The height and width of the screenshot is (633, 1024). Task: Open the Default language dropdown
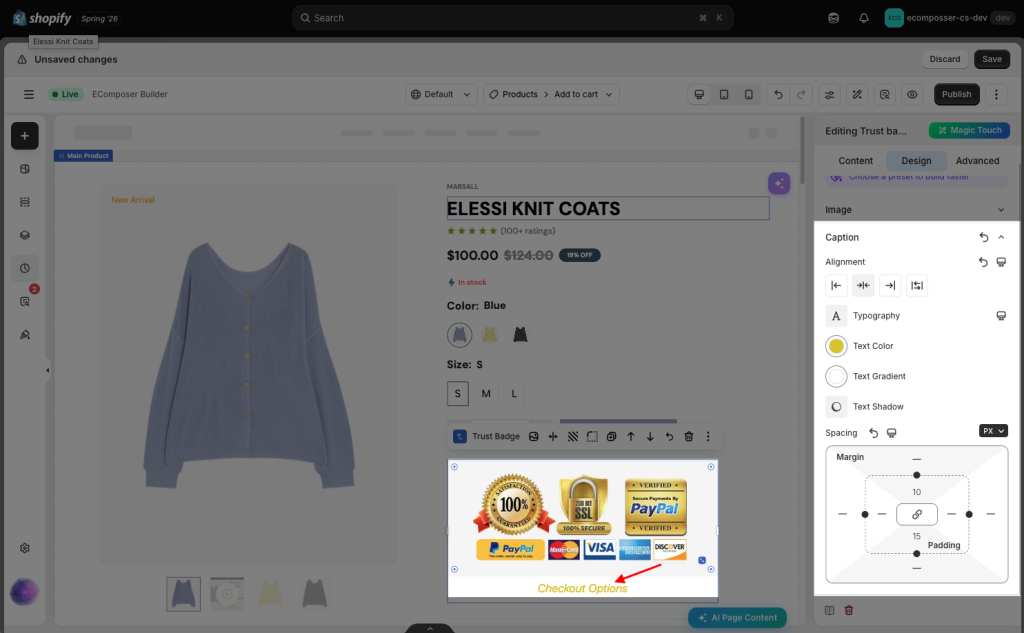tap(441, 94)
